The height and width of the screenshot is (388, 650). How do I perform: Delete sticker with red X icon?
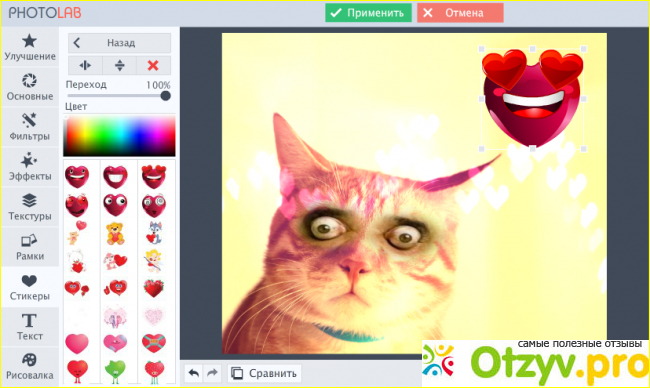point(153,65)
